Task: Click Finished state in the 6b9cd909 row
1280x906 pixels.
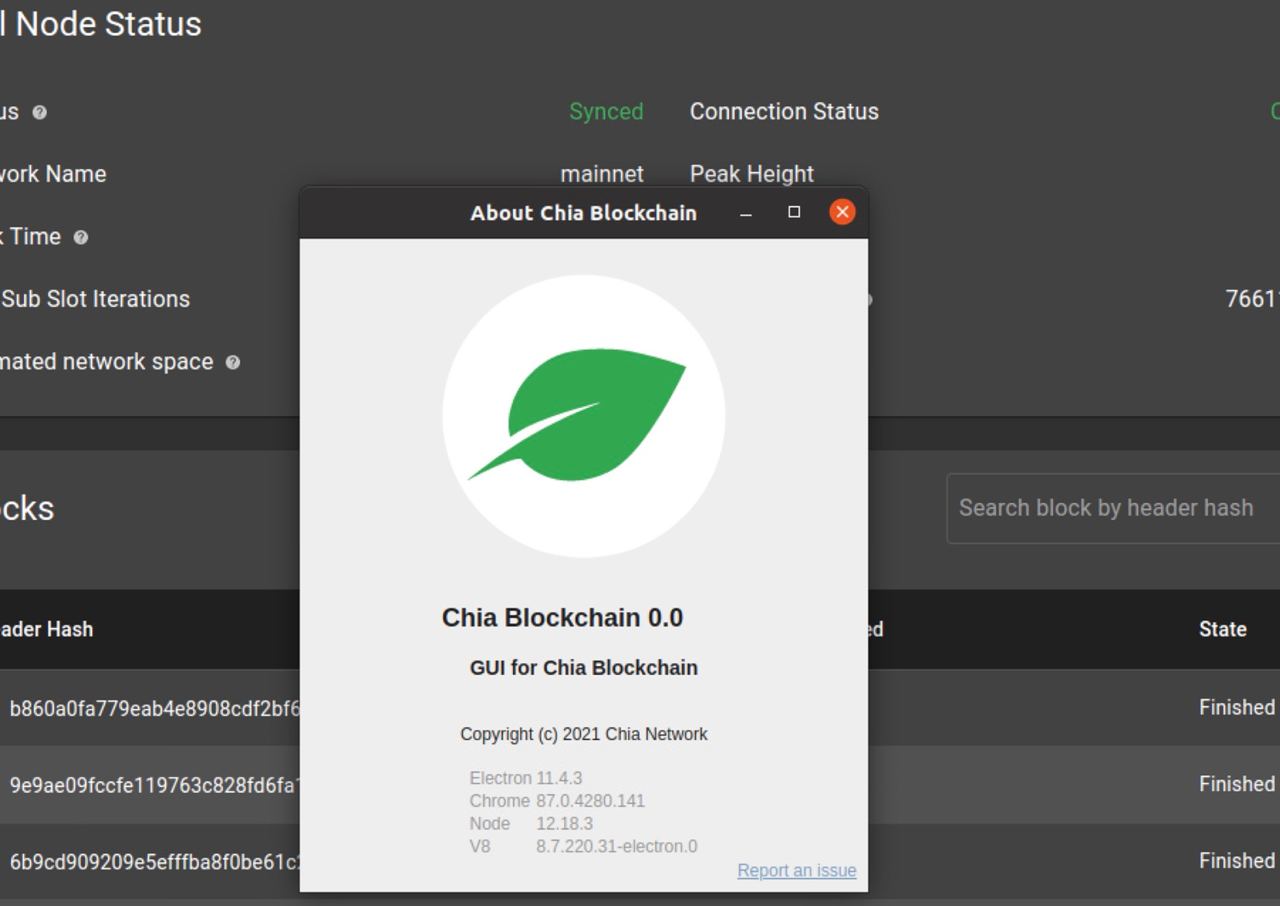Action: (x=1237, y=861)
